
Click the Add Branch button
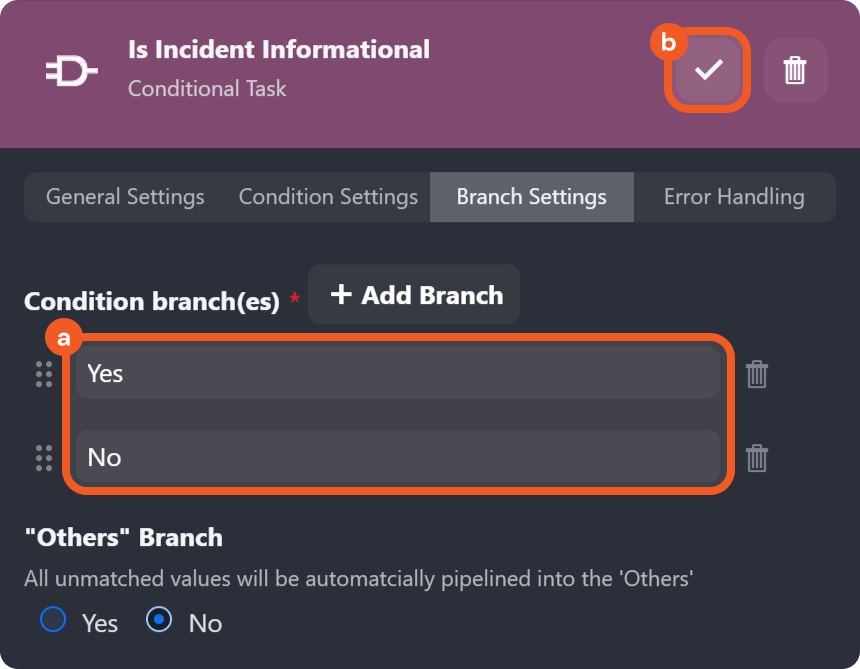(x=414, y=295)
